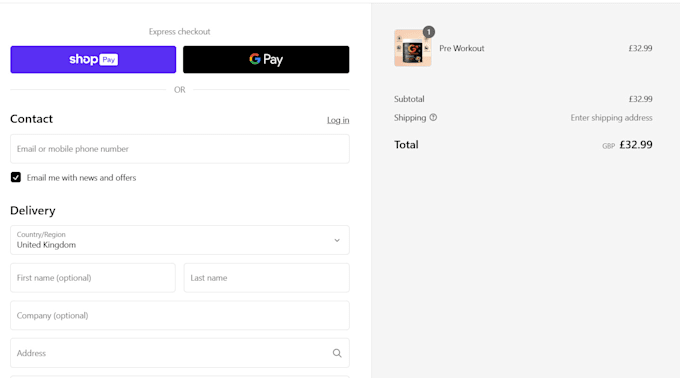Screen dimensions: 680x378
Task: Pay with Google Pay button
Action: (266, 59)
